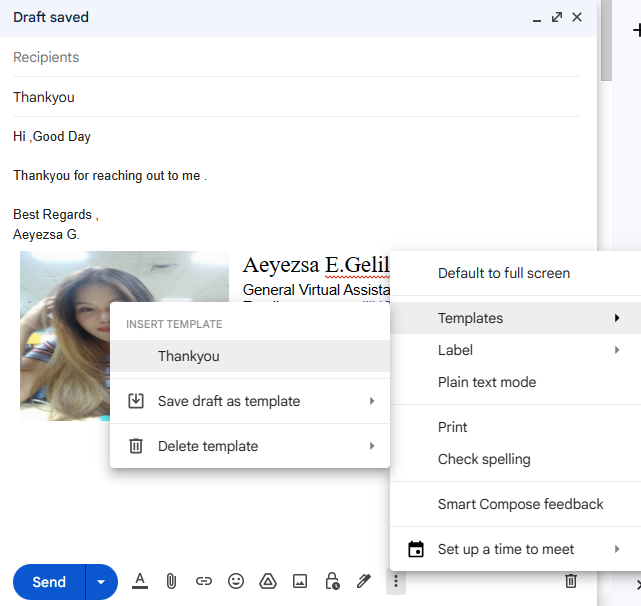The image size is (641, 606).
Task: Click the 'Draft saved' title bar text
Action: (51, 17)
